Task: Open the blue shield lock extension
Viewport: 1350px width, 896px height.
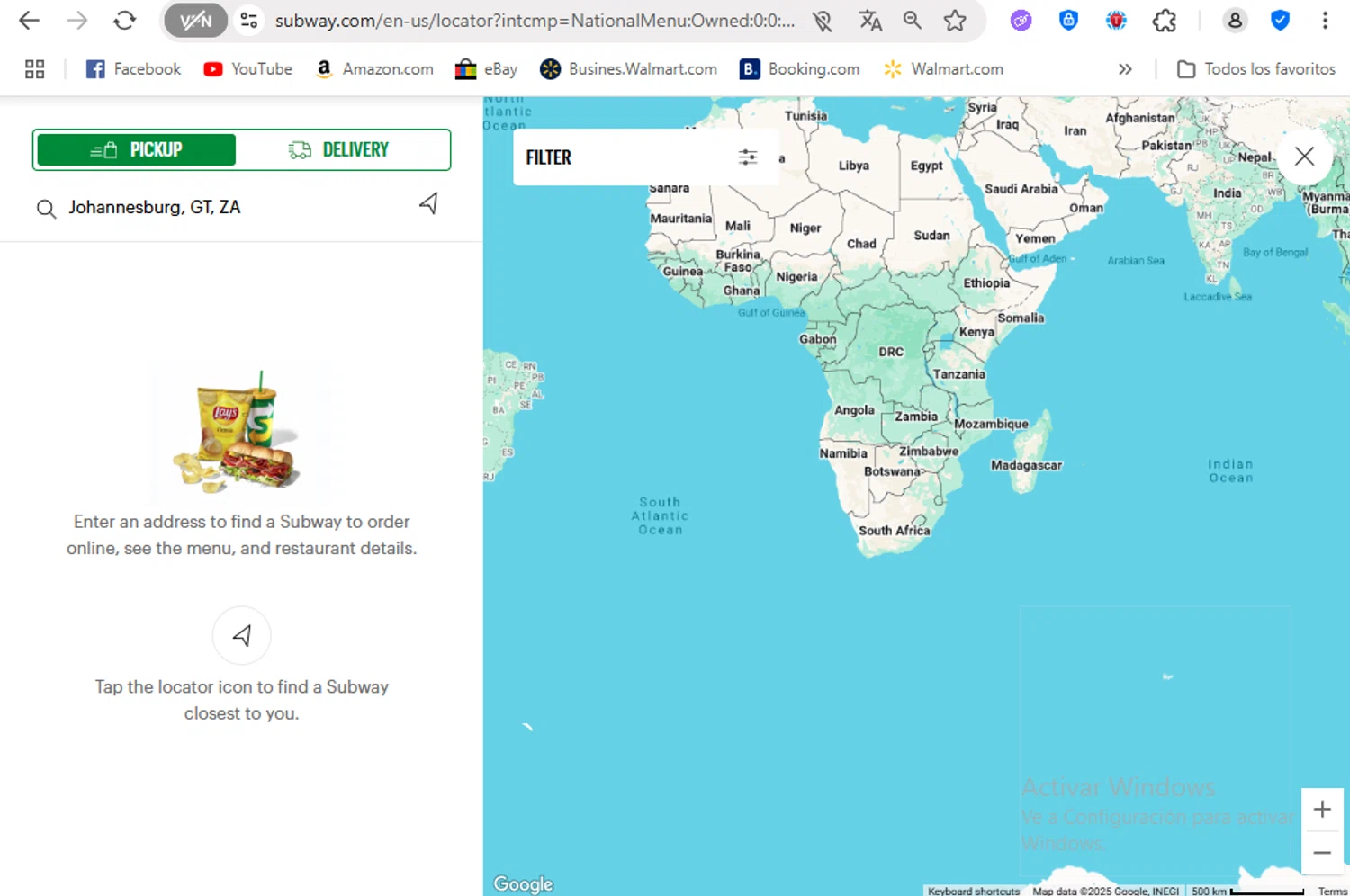Action: coord(1068,20)
